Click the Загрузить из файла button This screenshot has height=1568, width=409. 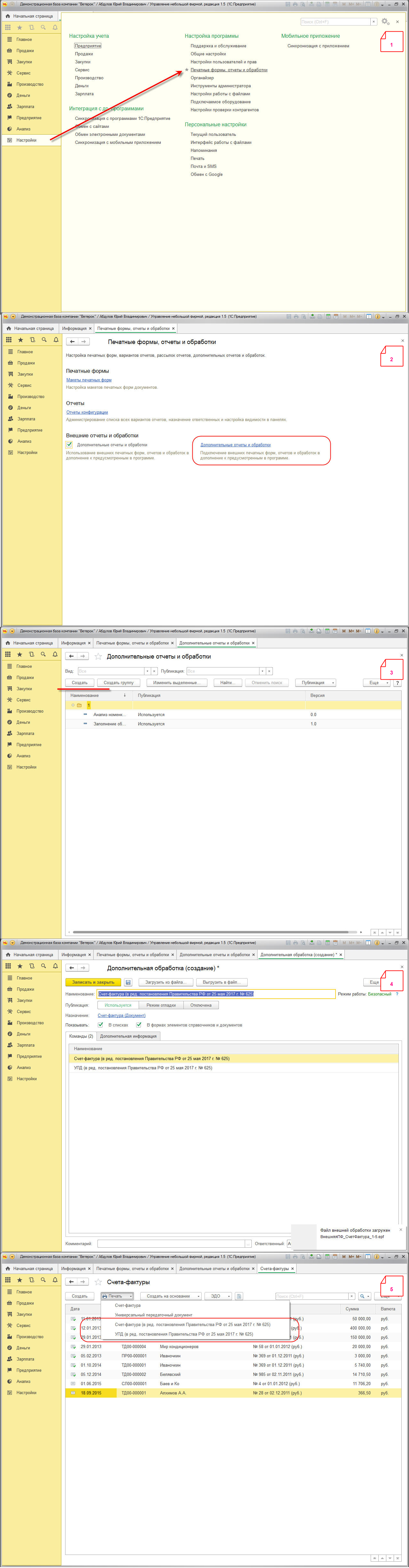[166, 982]
